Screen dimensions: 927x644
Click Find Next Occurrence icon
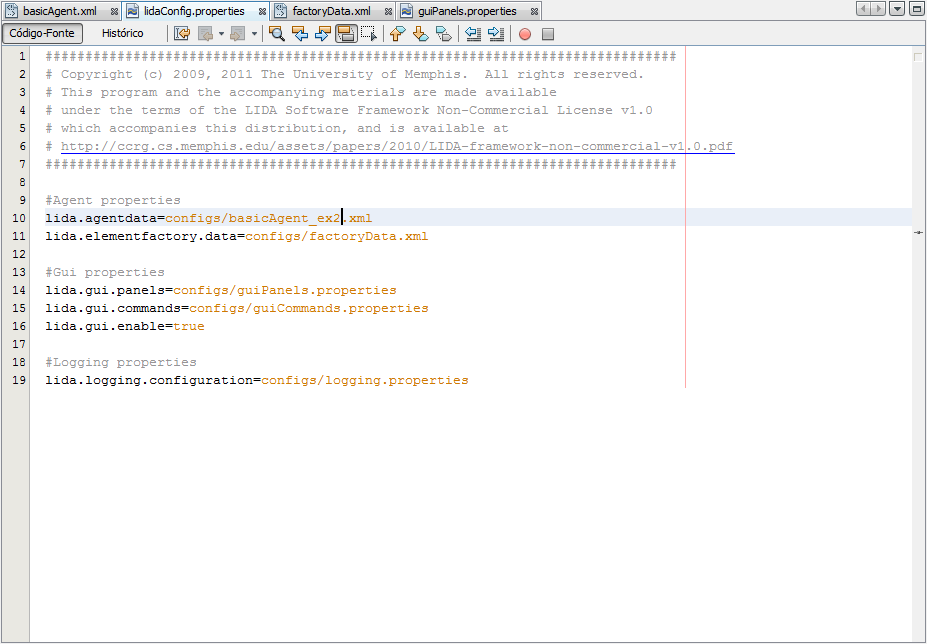(322, 33)
